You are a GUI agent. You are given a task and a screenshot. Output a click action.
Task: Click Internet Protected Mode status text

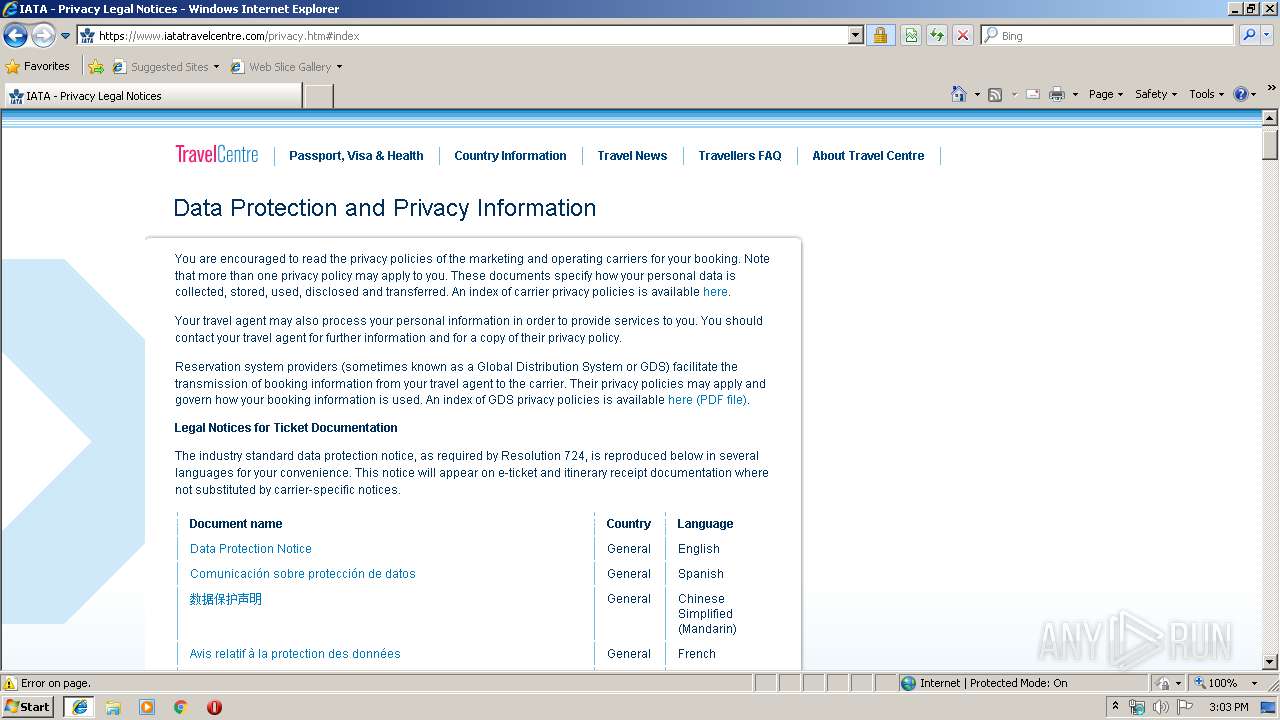point(993,683)
